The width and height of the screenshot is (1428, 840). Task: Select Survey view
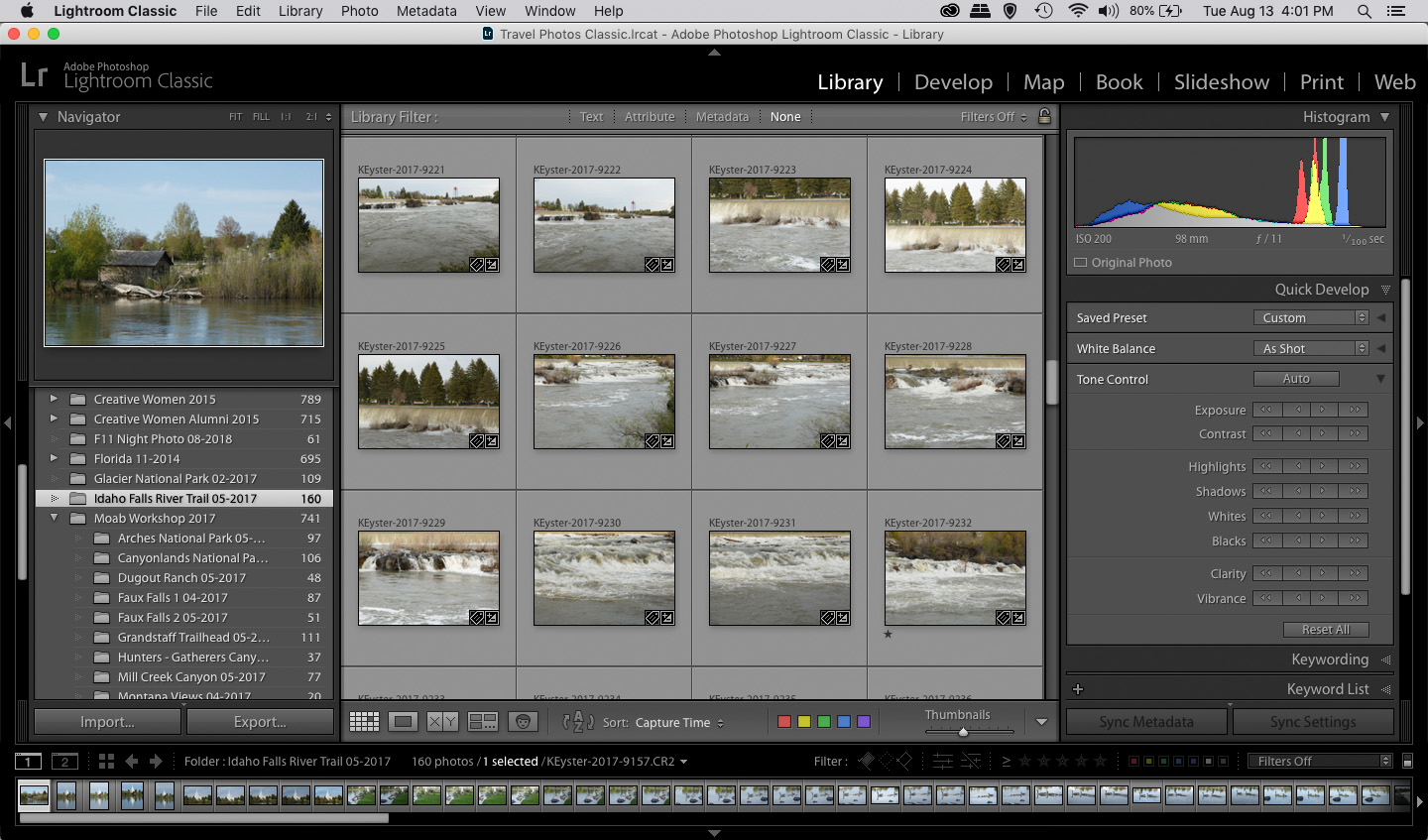tap(483, 721)
